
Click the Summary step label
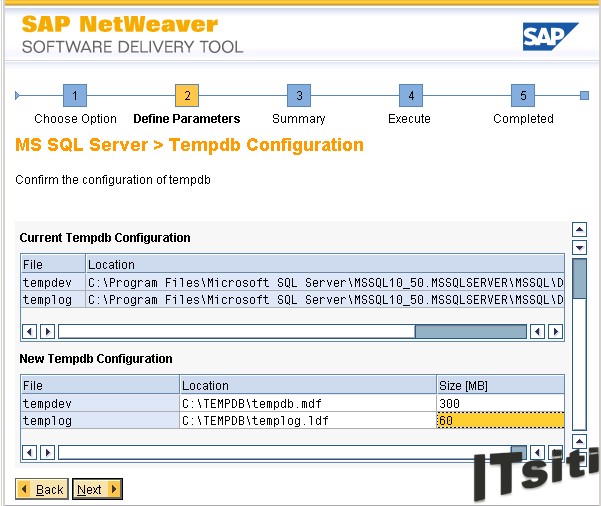pyautogui.click(x=299, y=119)
